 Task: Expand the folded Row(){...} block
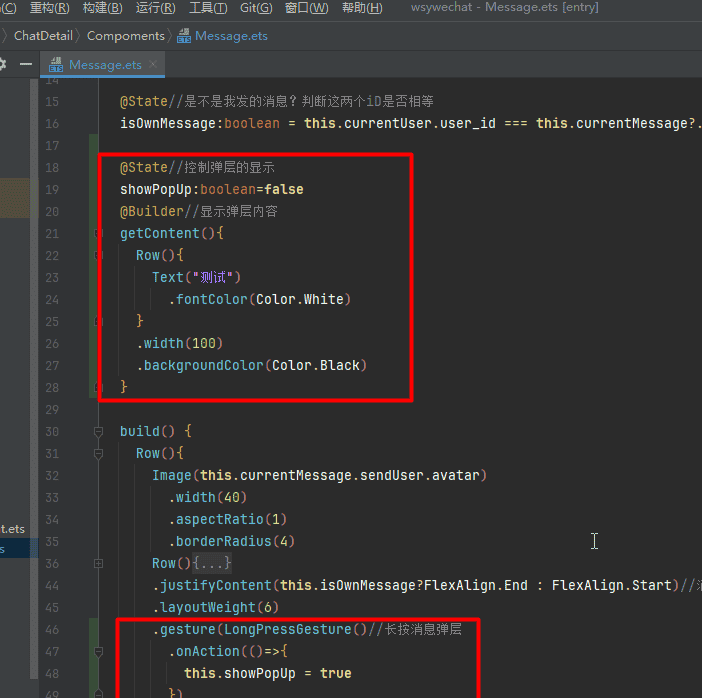[x=98, y=564]
